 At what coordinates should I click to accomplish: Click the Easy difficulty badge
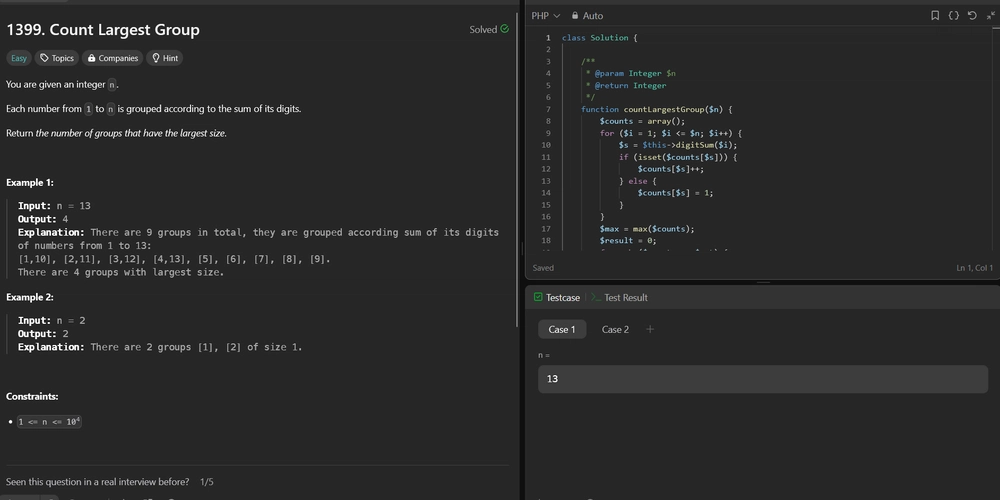click(x=19, y=58)
